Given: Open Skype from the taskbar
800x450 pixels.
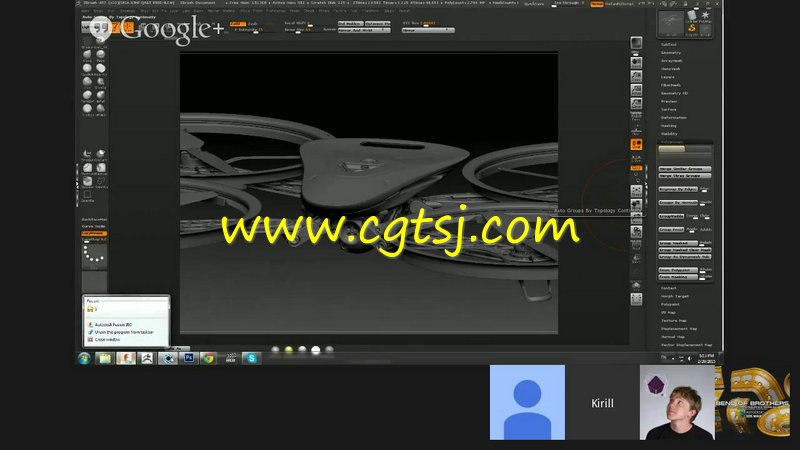Looking at the screenshot, I should point(251,358).
